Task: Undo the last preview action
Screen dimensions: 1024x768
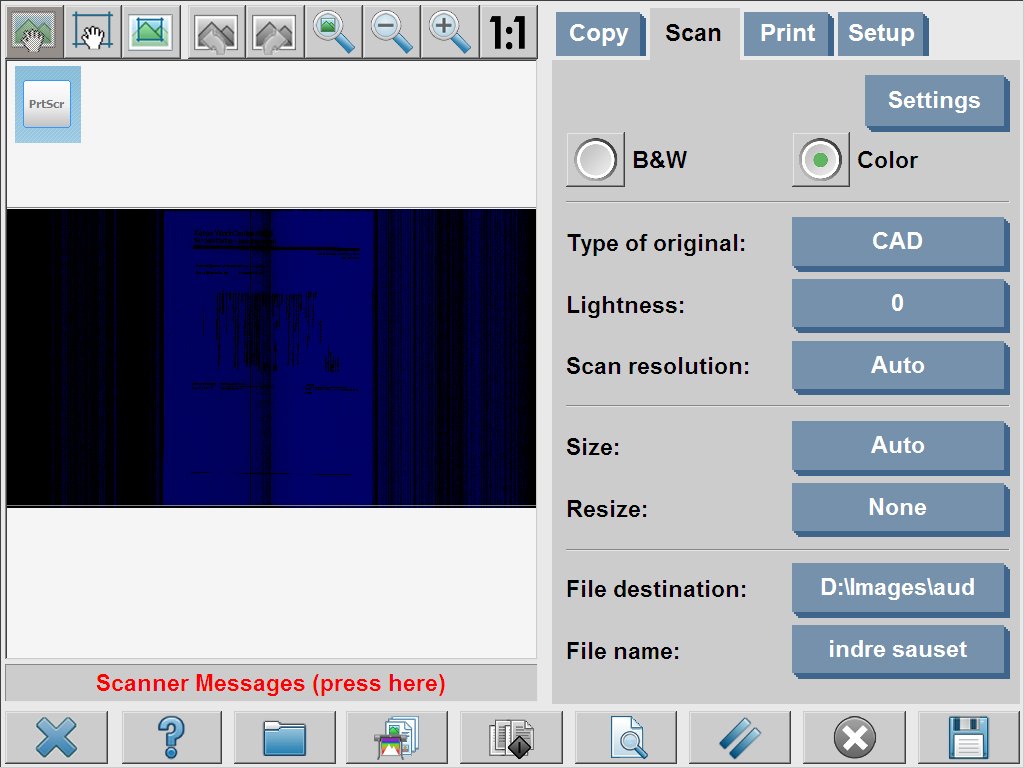Action: click(x=216, y=32)
